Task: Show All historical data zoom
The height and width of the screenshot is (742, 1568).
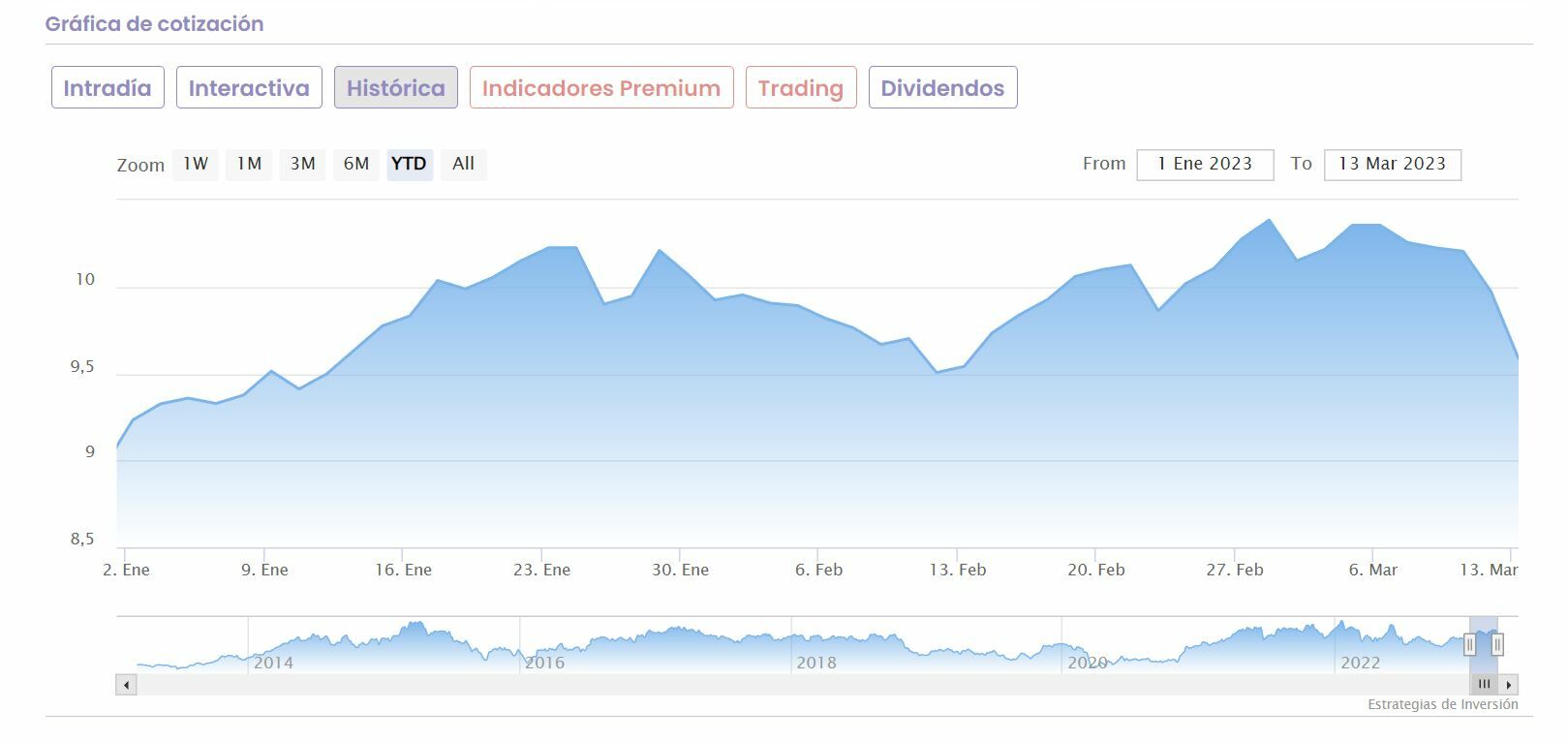Action: [463, 164]
